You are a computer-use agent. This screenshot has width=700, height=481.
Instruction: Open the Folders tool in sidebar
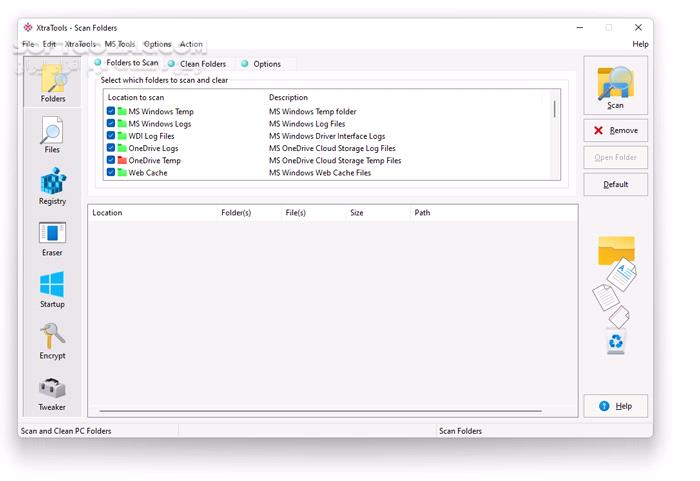click(x=53, y=82)
